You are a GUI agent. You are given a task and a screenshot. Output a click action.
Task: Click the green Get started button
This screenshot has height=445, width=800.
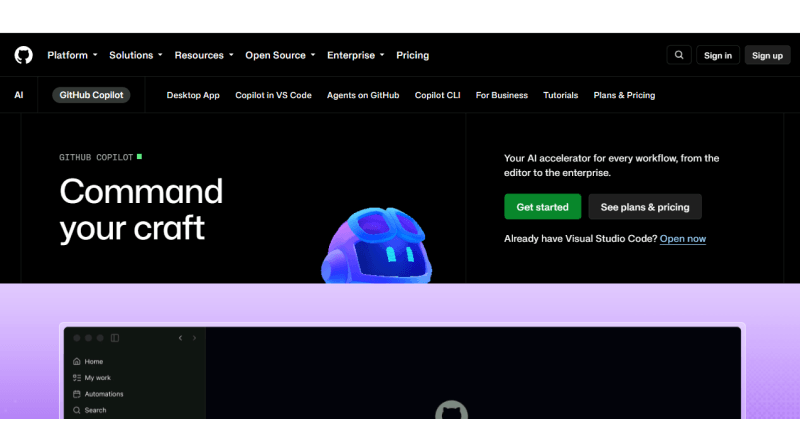542,207
